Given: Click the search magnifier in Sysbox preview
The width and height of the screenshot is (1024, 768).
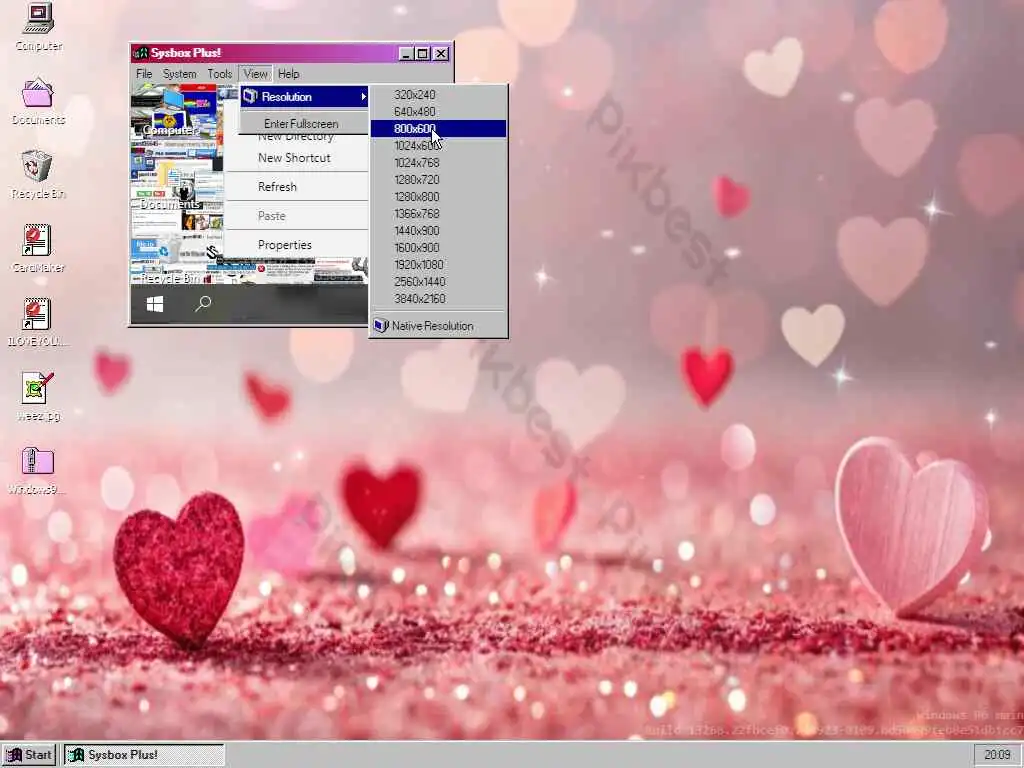Looking at the screenshot, I should click(x=203, y=304).
